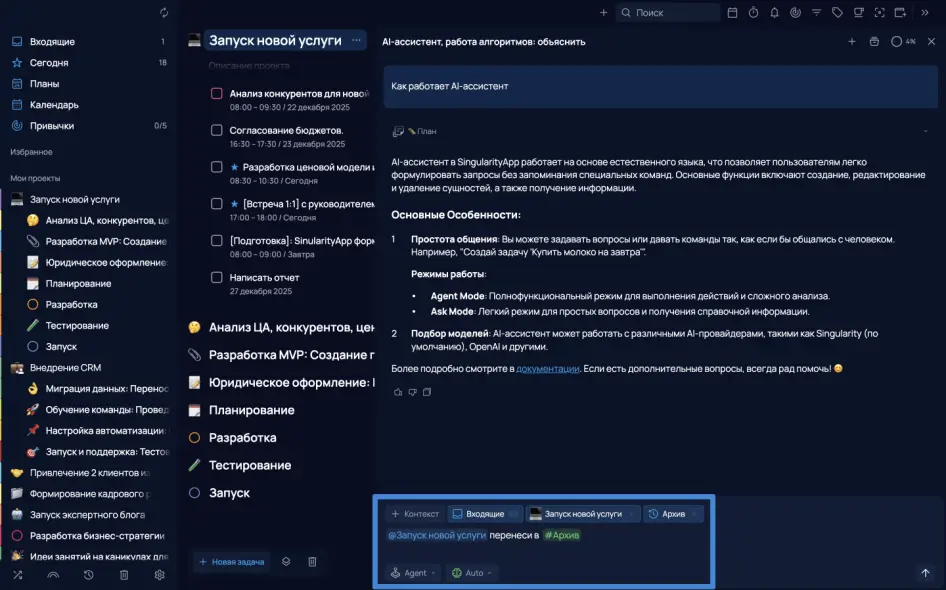Open settings gear in sidebar footer
946x590 pixels.
(159, 575)
